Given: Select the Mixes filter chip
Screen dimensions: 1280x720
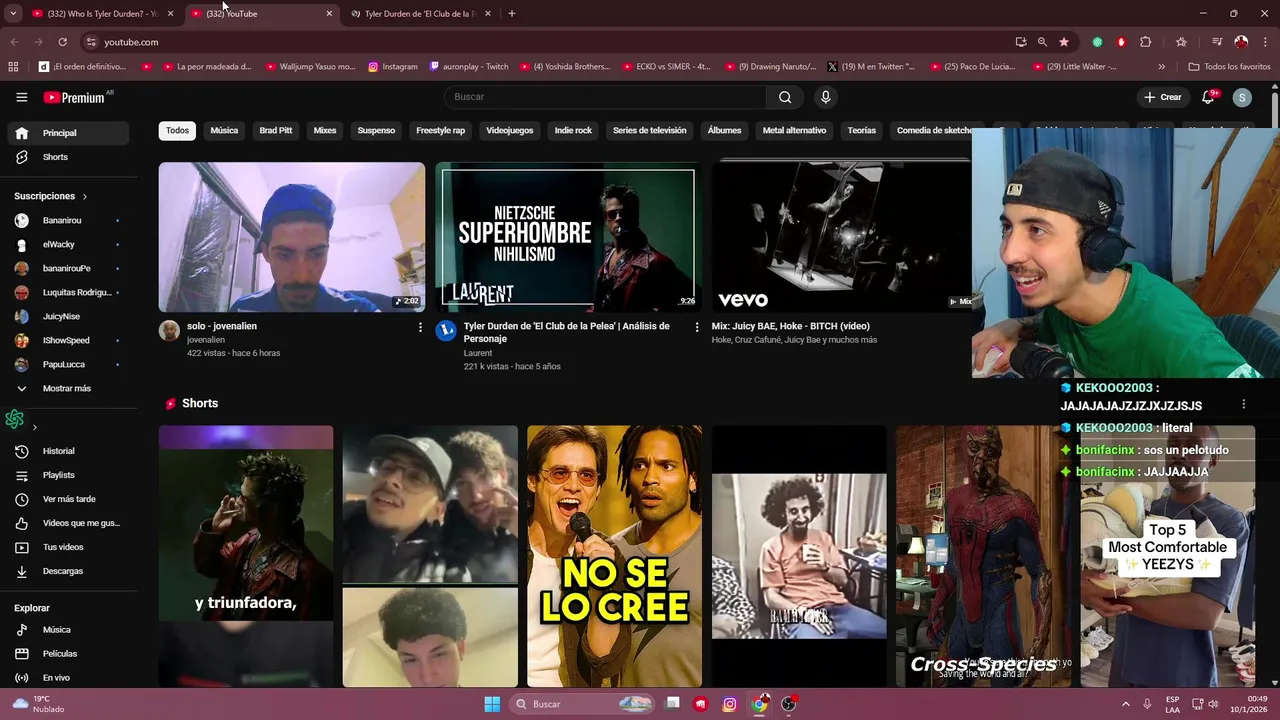Looking at the screenshot, I should [325, 131].
